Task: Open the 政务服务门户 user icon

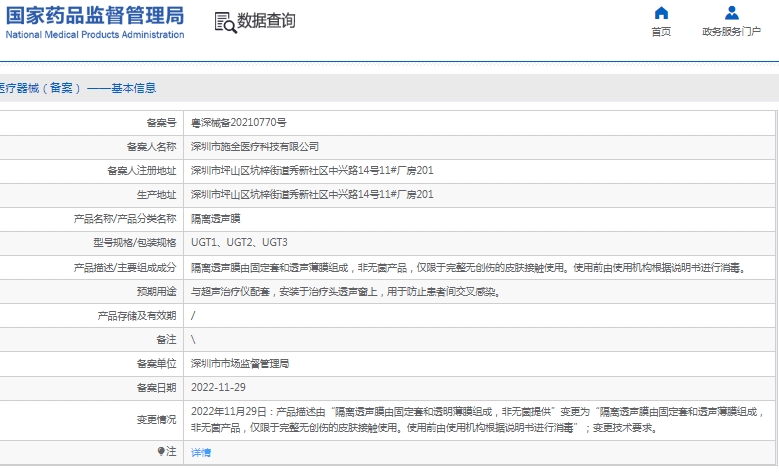Action: point(731,12)
